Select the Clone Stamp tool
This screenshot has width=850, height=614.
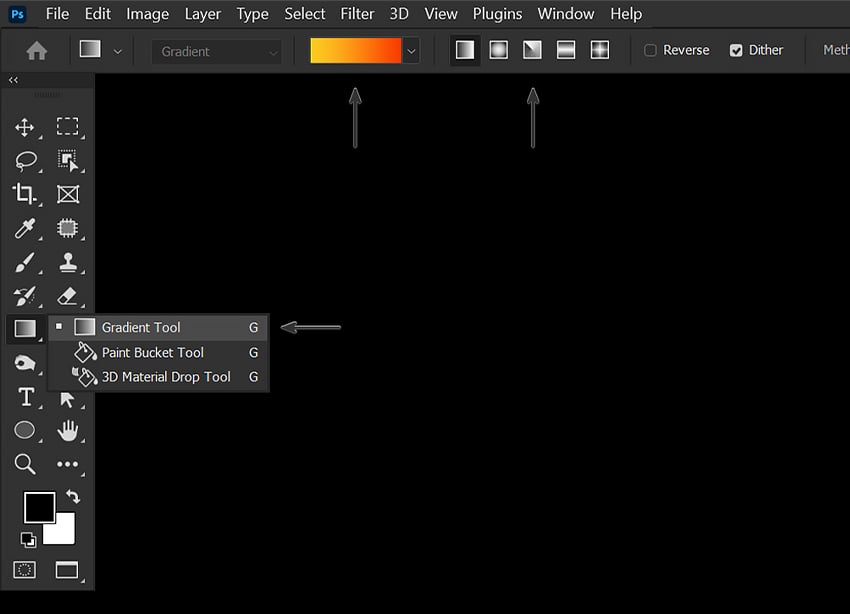point(68,262)
